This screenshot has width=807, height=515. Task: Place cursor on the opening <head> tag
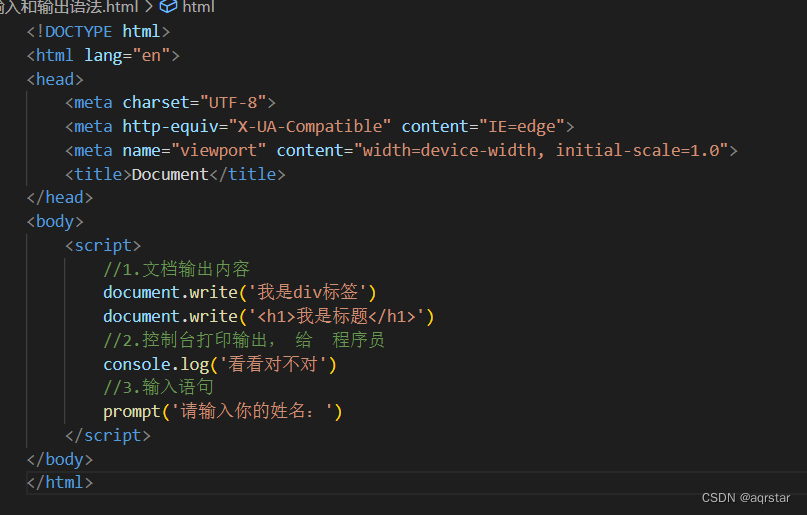click(x=55, y=79)
